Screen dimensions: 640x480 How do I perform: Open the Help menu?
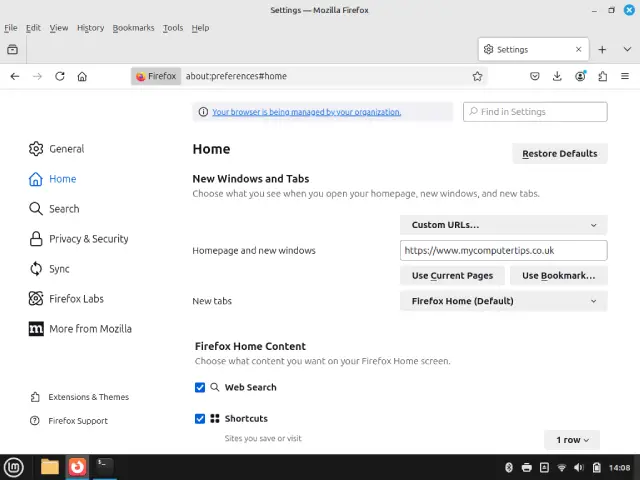tap(200, 28)
